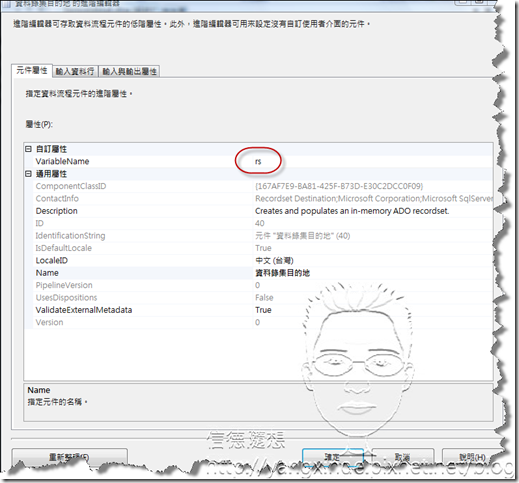Image resolution: width=519 pixels, height=483 pixels.
Task: Select the Version property label
Action: click(x=49, y=322)
